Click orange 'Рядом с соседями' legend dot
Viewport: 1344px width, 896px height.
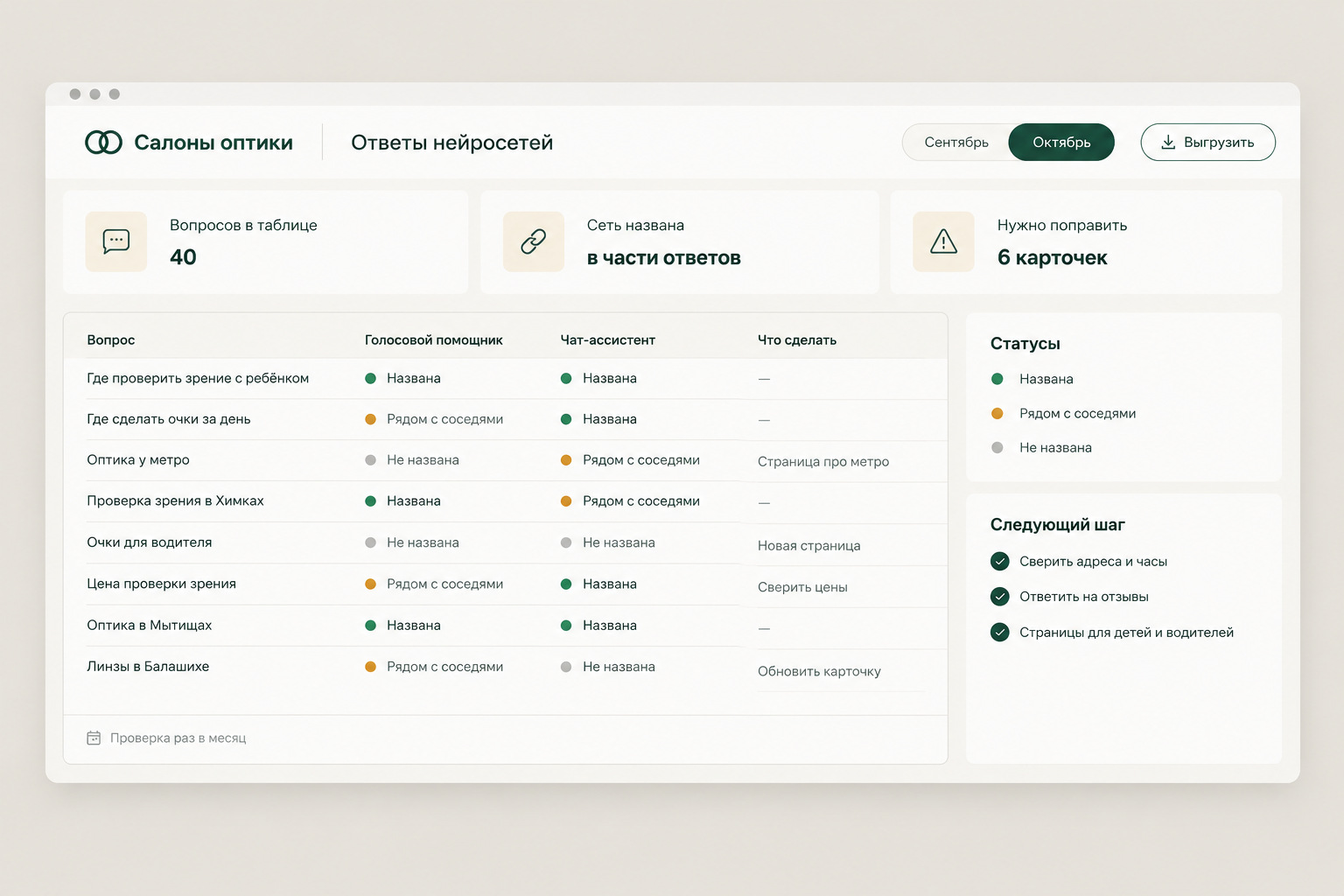pyautogui.click(x=997, y=413)
